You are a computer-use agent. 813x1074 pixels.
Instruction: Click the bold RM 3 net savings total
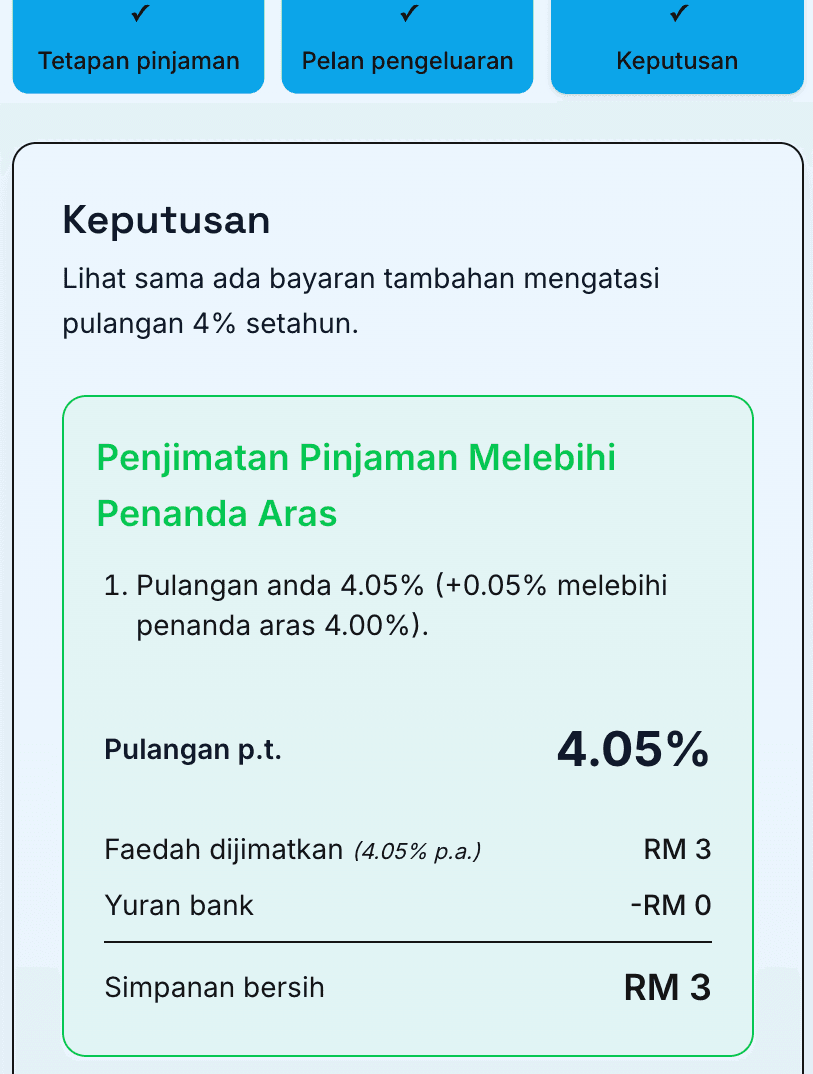coord(667,988)
